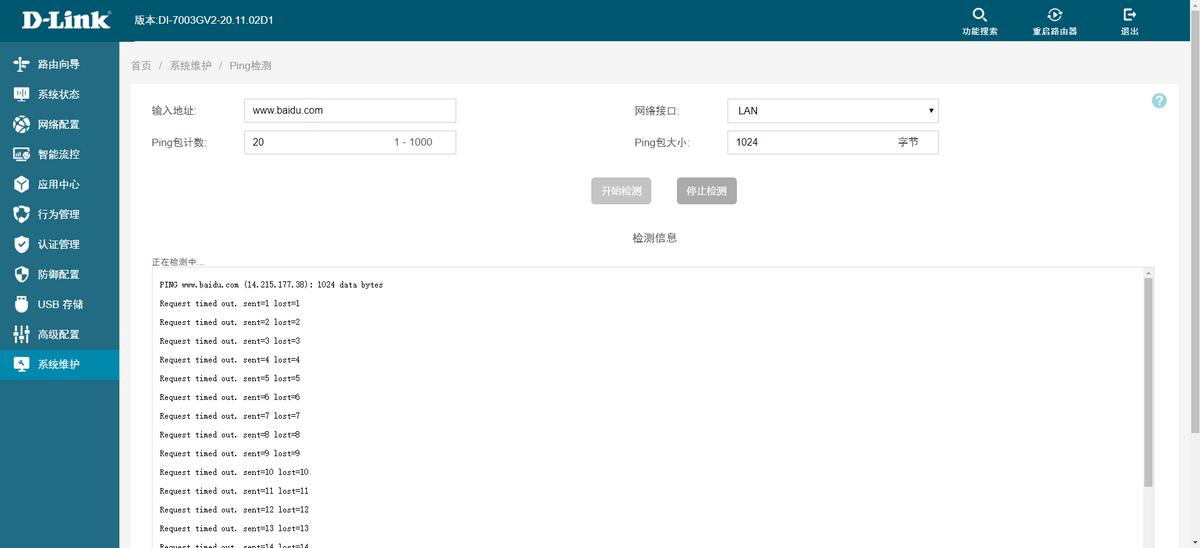Click Ping检测 breadcrumb text
The image size is (1200, 548).
tap(250, 66)
